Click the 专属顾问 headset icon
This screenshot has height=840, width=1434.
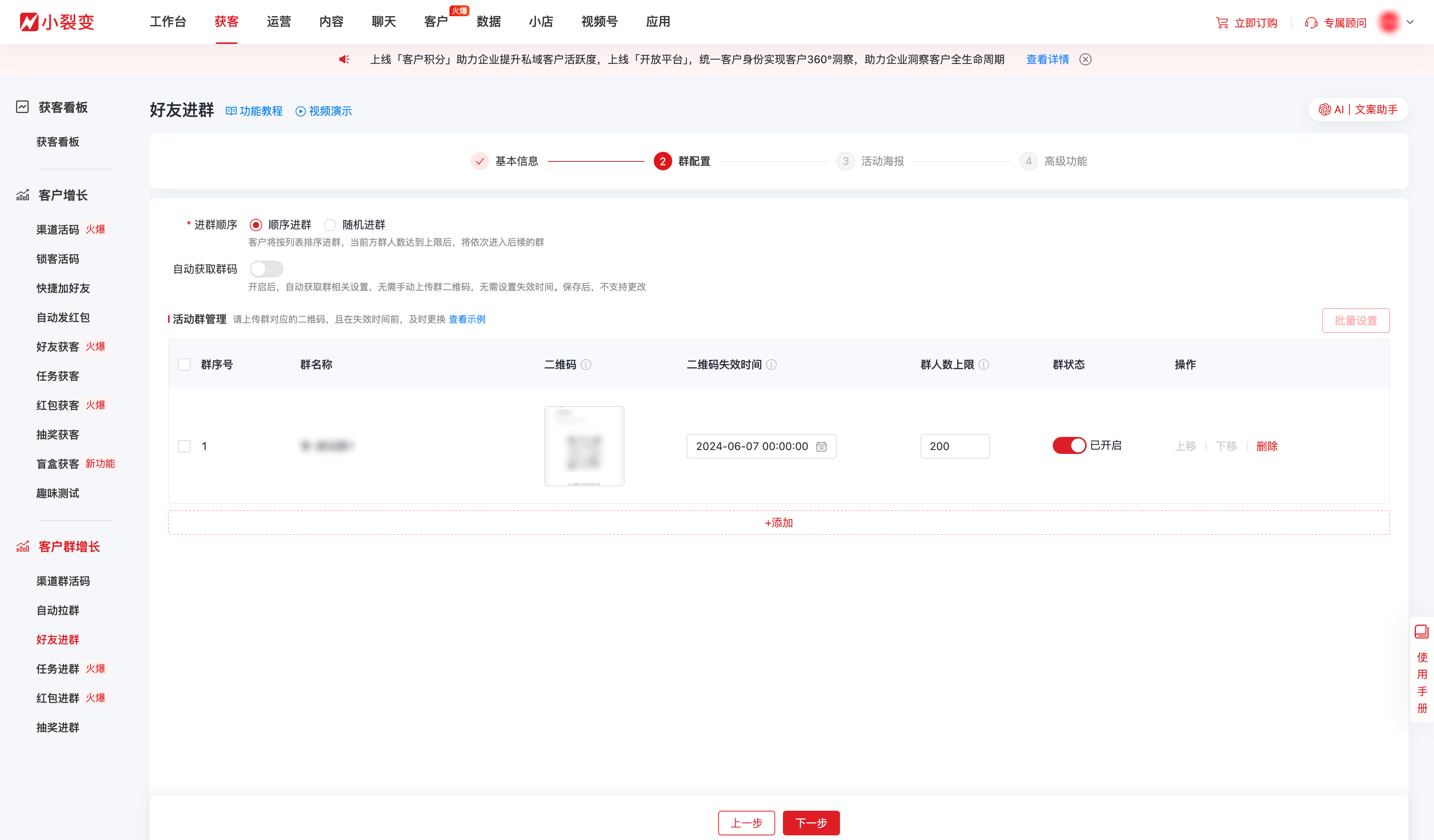point(1311,23)
